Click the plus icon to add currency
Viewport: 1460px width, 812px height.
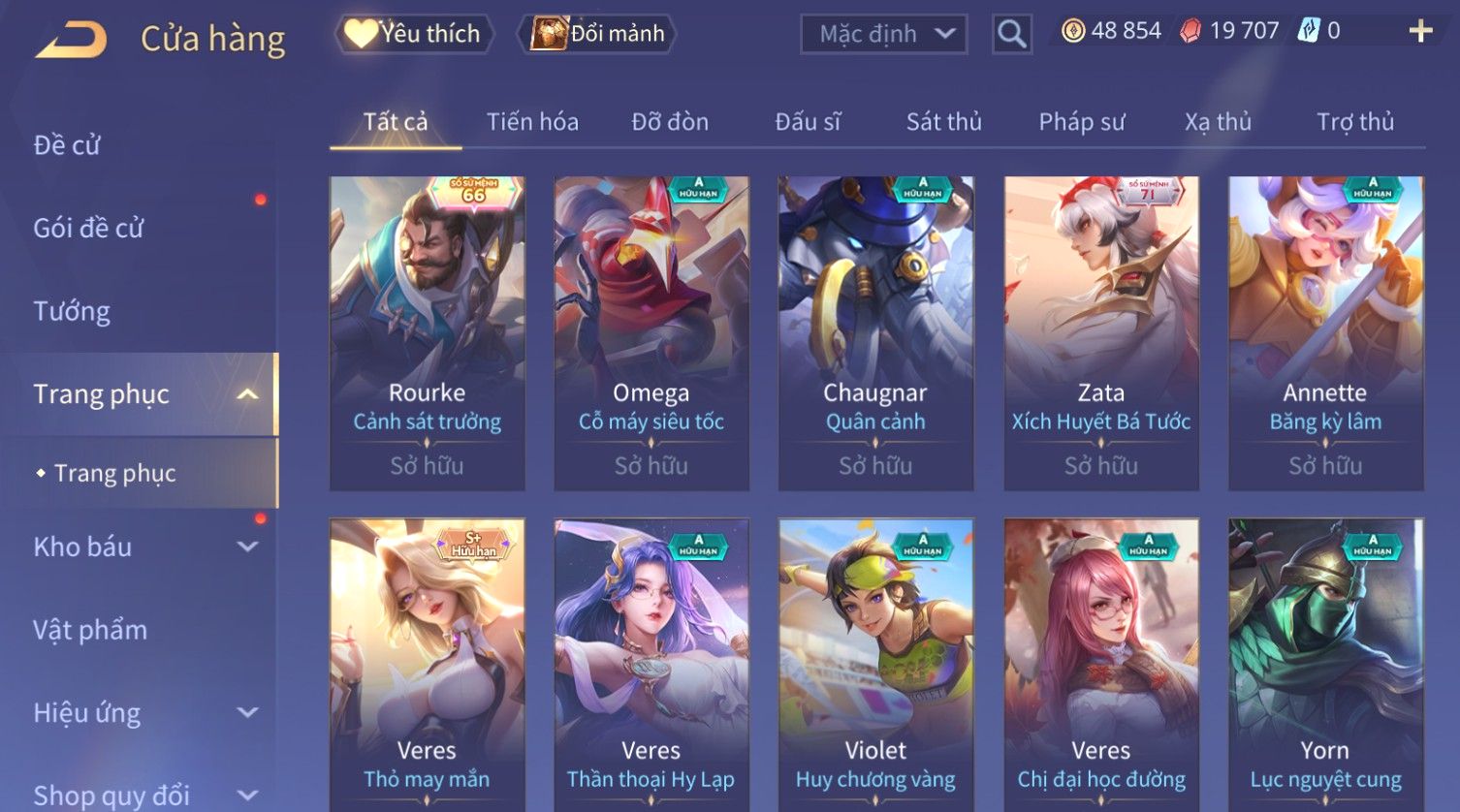(x=1420, y=32)
